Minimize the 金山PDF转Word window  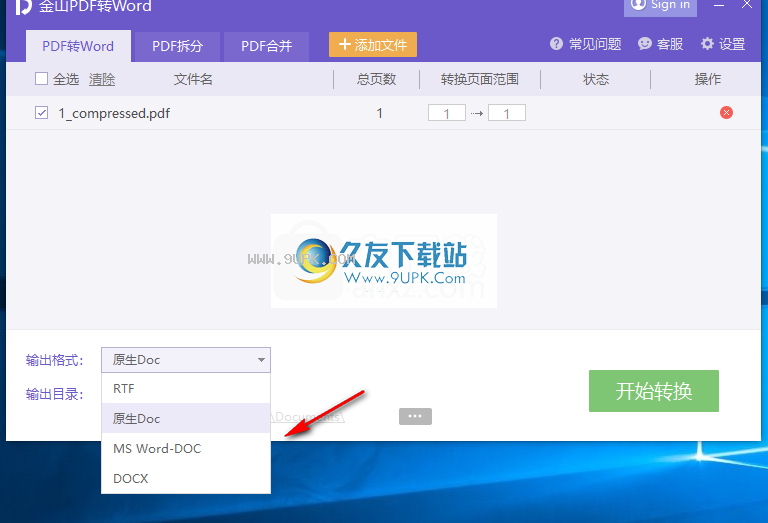(x=719, y=5)
